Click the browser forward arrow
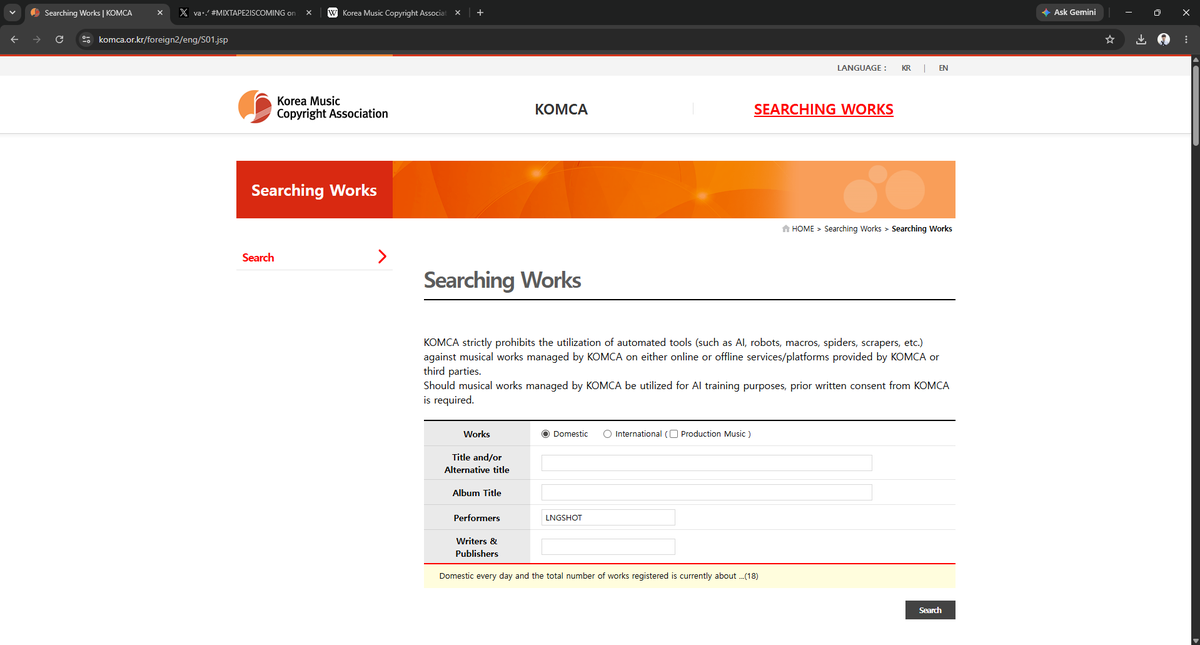The height and width of the screenshot is (645, 1200). pos(37,39)
